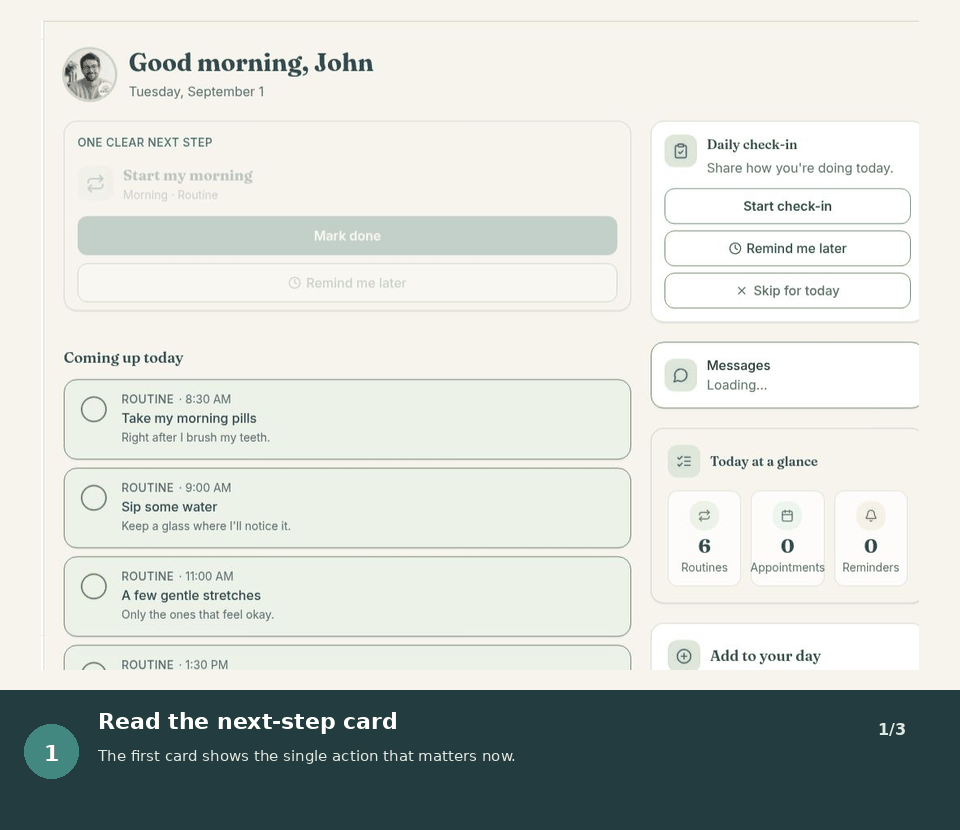Viewport: 960px width, 830px height.
Task: Open the 0 Reminders tile
Action: click(871, 539)
